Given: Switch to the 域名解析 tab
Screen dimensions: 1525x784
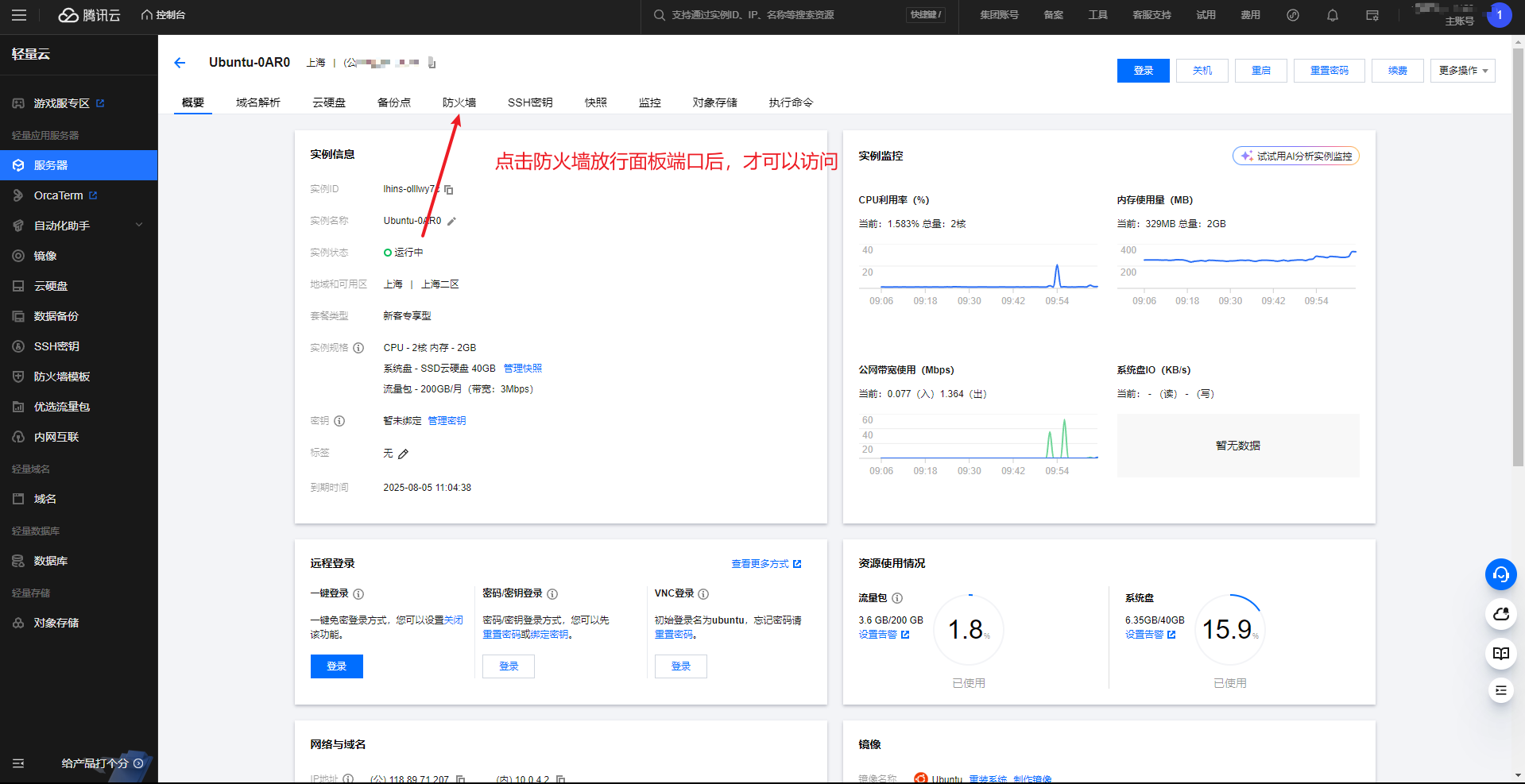Looking at the screenshot, I should click(258, 102).
